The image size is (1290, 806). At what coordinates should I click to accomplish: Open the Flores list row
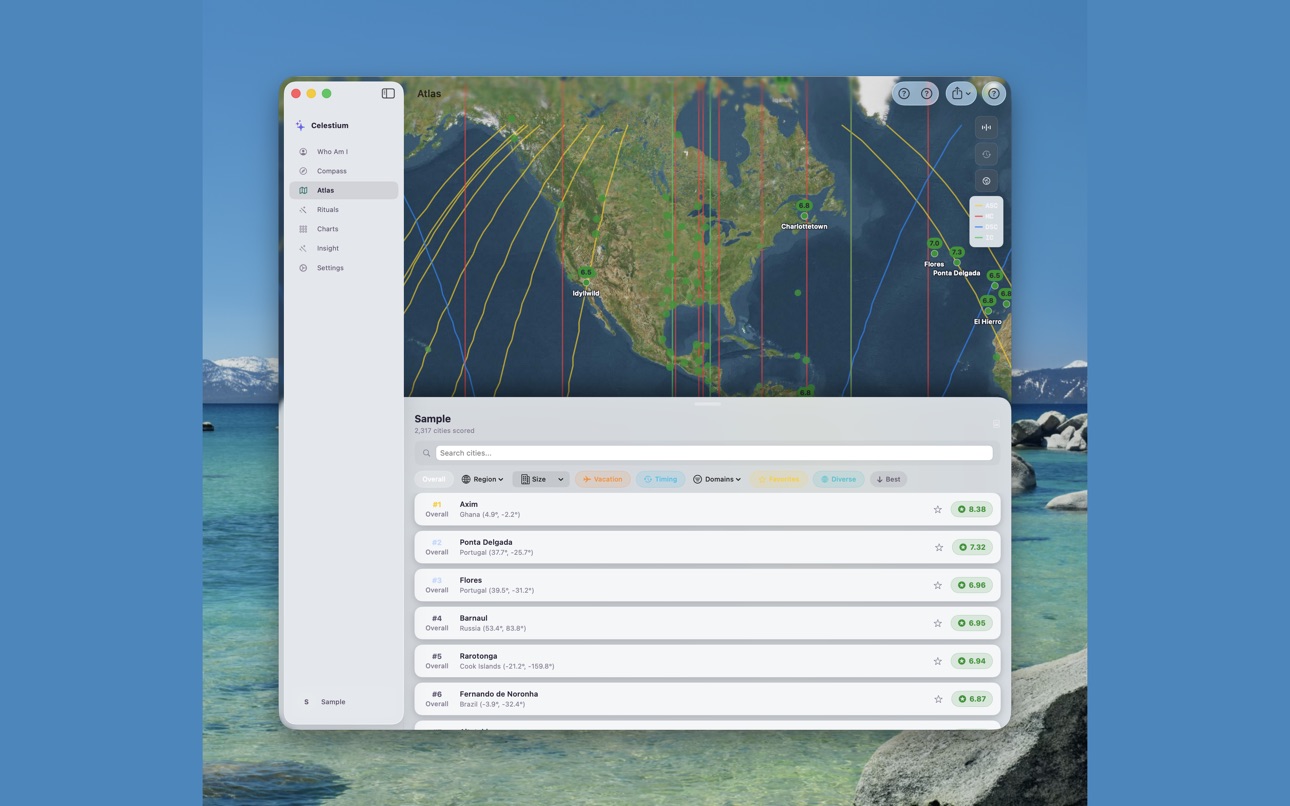coord(707,585)
